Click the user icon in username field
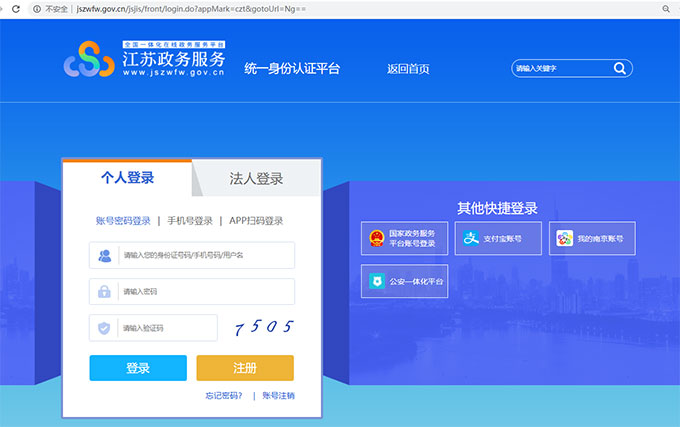The height and width of the screenshot is (427, 680). (x=105, y=256)
